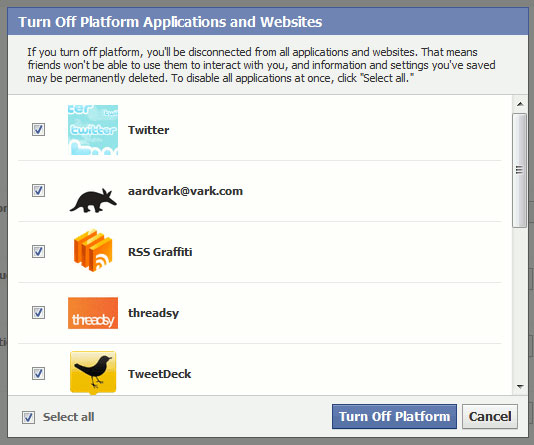Click the Turn Off Platform button
The image size is (534, 445).
tap(394, 416)
